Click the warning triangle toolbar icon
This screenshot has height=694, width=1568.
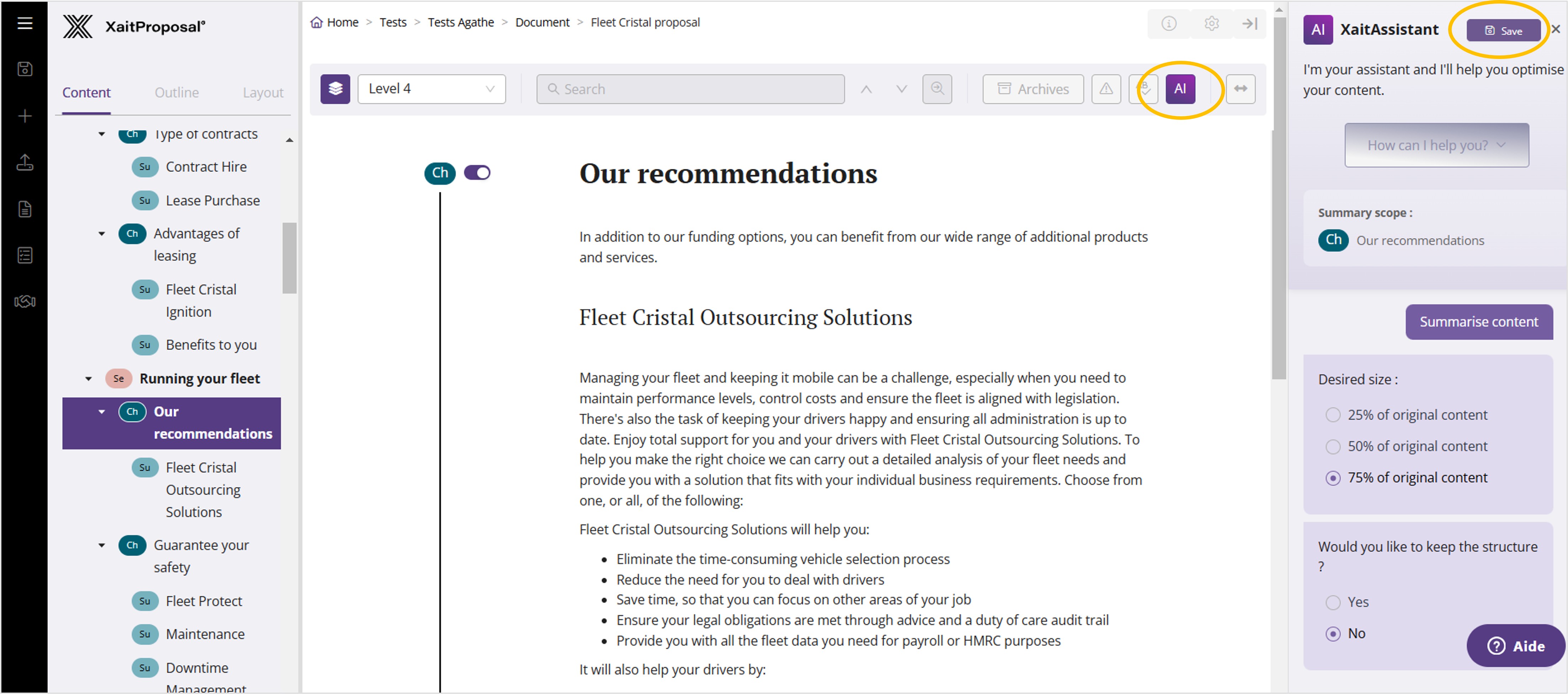tap(1106, 89)
